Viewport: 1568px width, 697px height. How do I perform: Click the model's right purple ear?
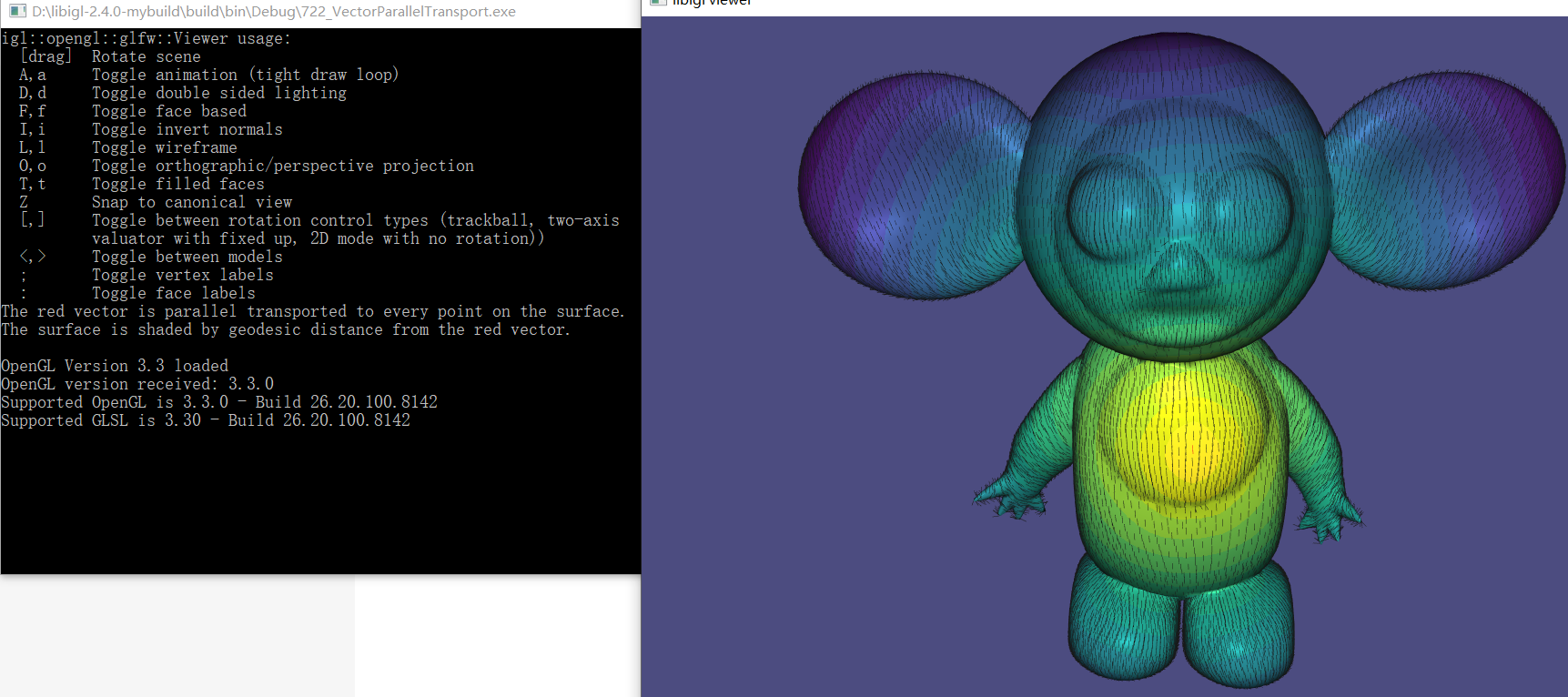pos(1445,180)
